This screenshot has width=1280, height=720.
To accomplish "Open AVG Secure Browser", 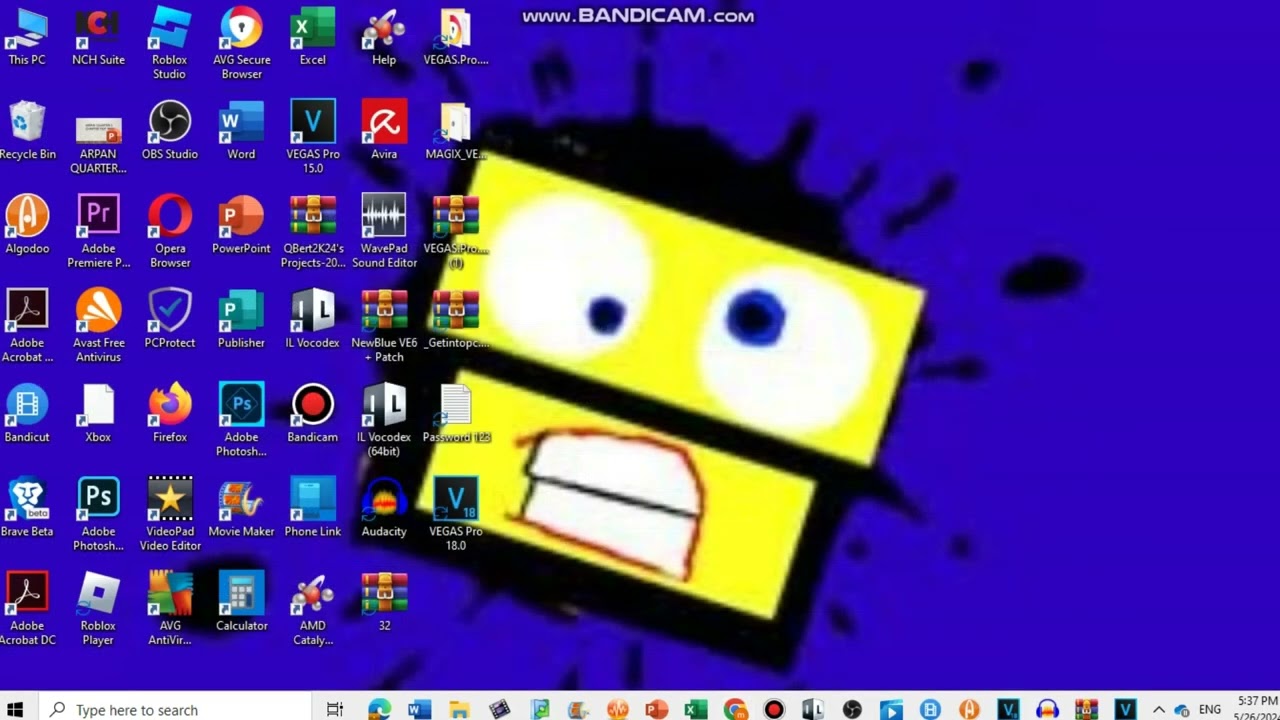I will [x=241, y=44].
